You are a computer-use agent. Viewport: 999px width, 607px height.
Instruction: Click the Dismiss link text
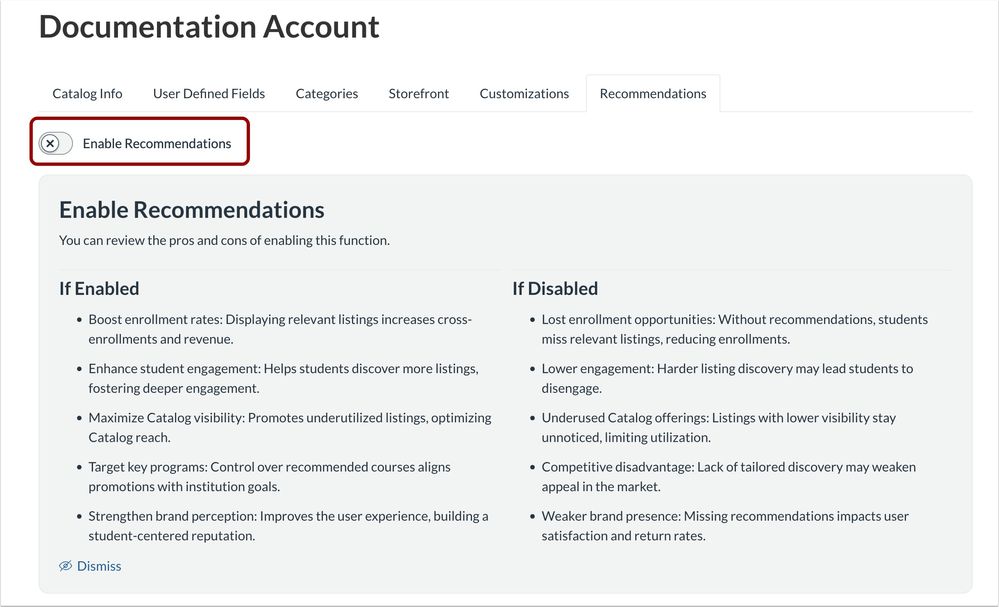click(x=99, y=566)
